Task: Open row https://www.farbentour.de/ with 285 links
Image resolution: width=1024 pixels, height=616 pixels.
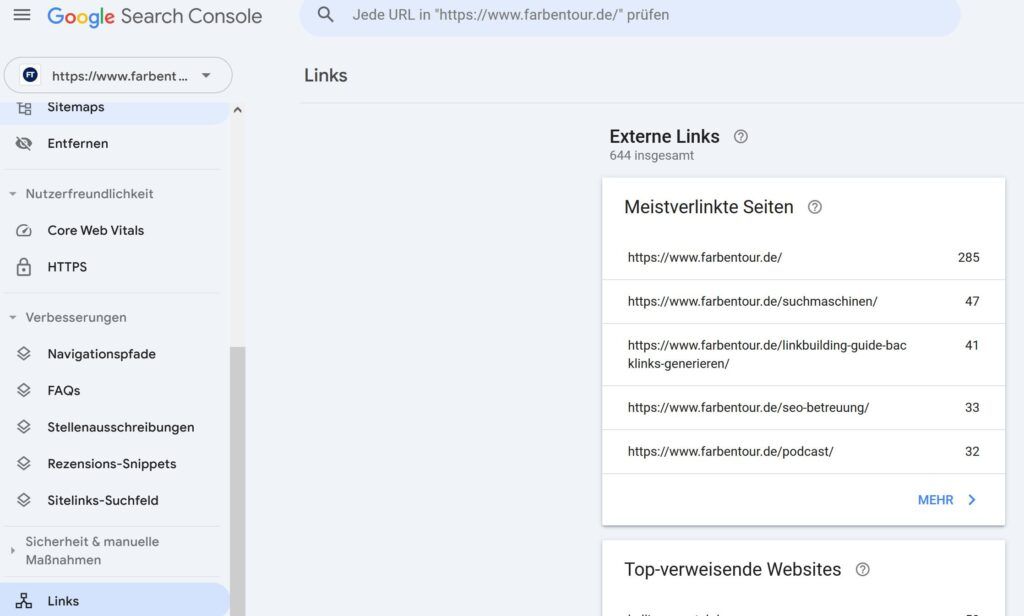Action: (x=803, y=257)
